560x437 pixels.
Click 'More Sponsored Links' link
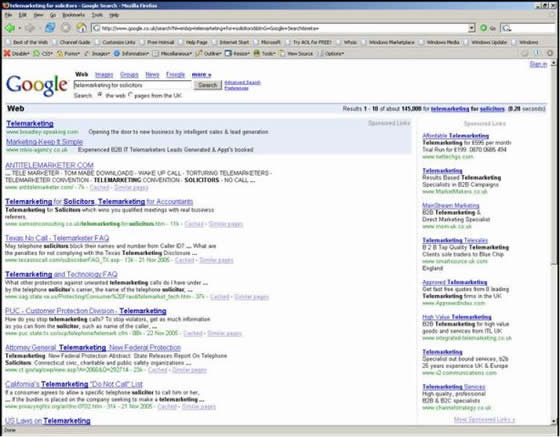click(x=484, y=420)
